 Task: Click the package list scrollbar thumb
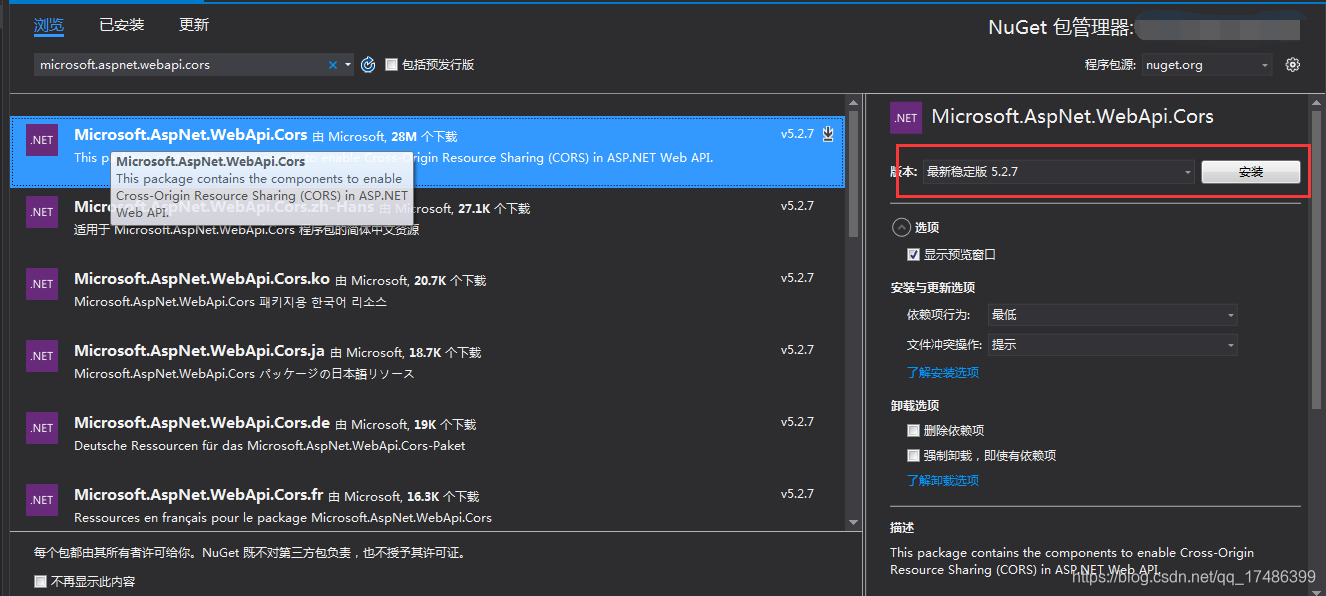click(853, 174)
